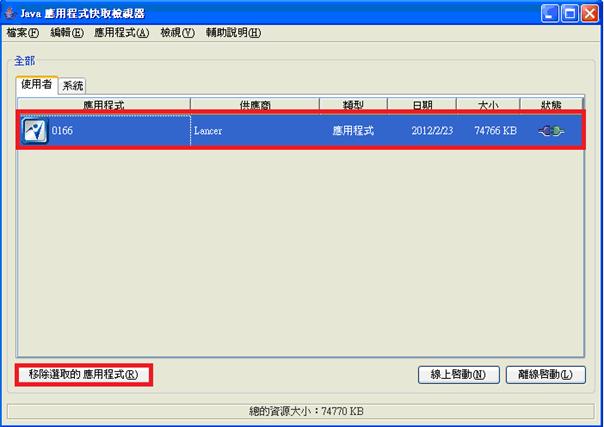Select the Lancer vendor cell in the row
The height and width of the screenshot is (427, 604).
click(x=254, y=131)
